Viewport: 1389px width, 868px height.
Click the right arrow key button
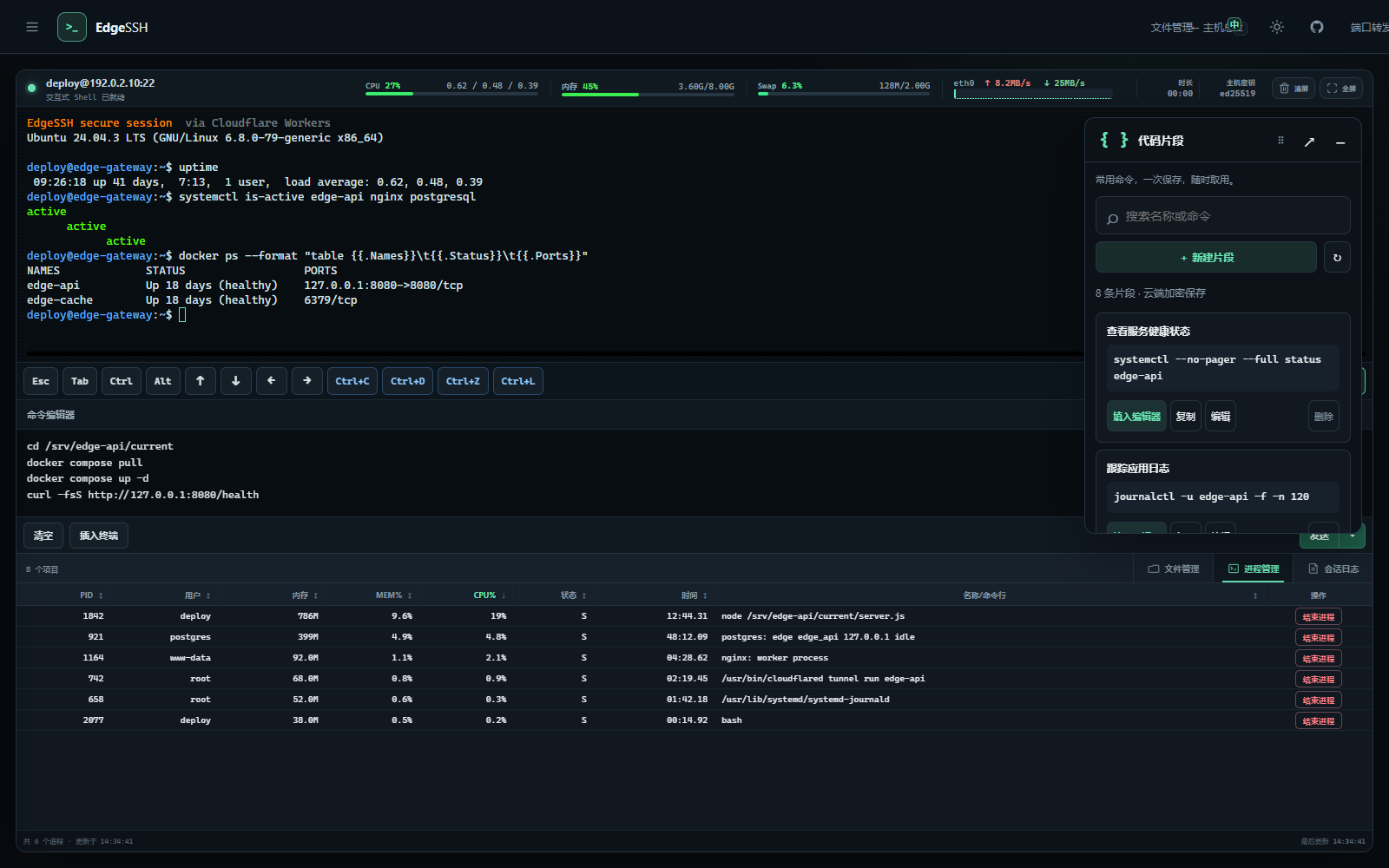(x=306, y=381)
